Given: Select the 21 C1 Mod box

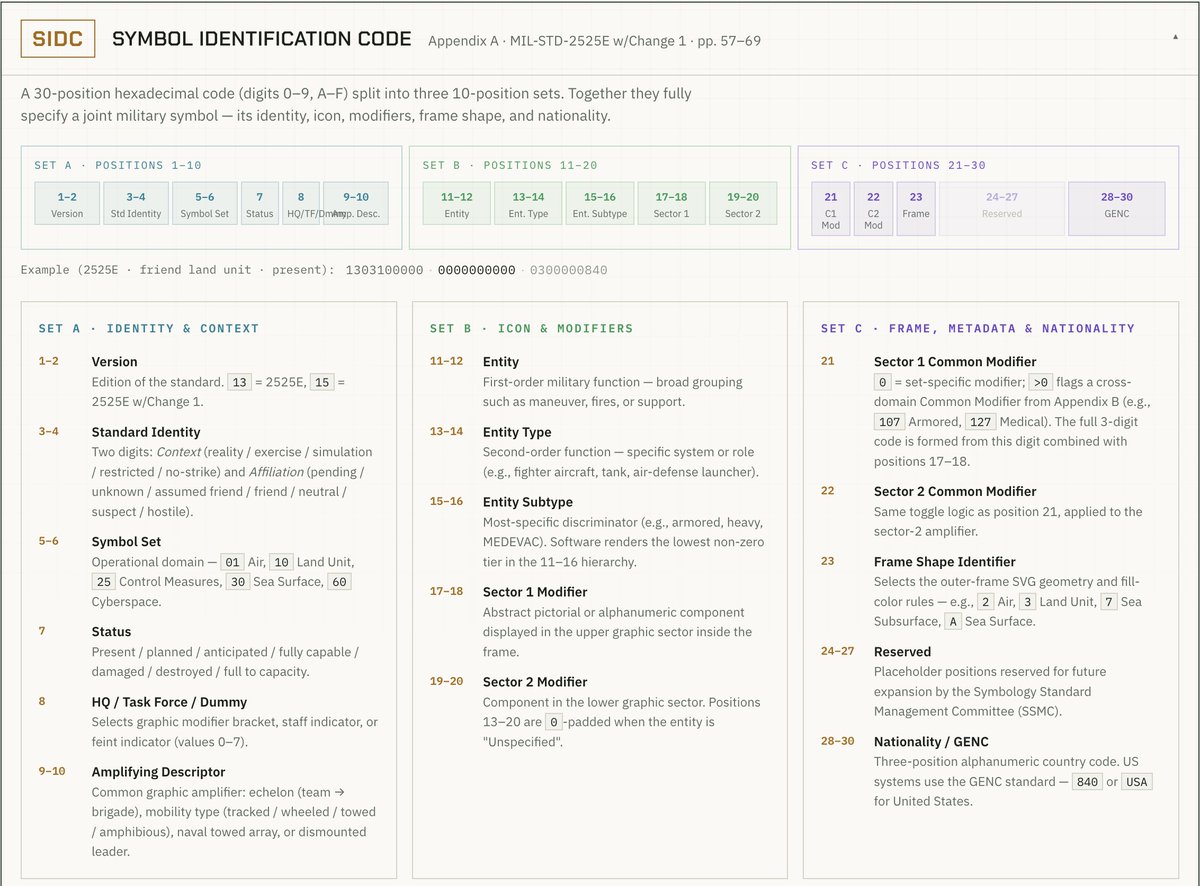Looking at the screenshot, I should (x=831, y=208).
